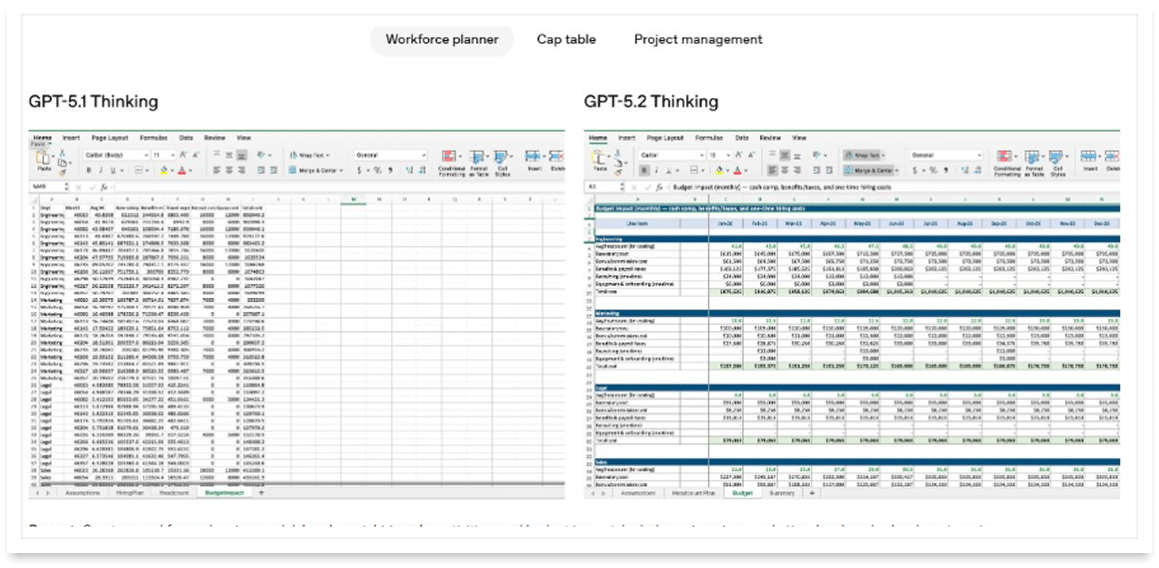This screenshot has width=1159, height=568.
Task: Add new sheet plus button in GPT-5.2 spreadsheet
Action: pyautogui.click(x=812, y=492)
